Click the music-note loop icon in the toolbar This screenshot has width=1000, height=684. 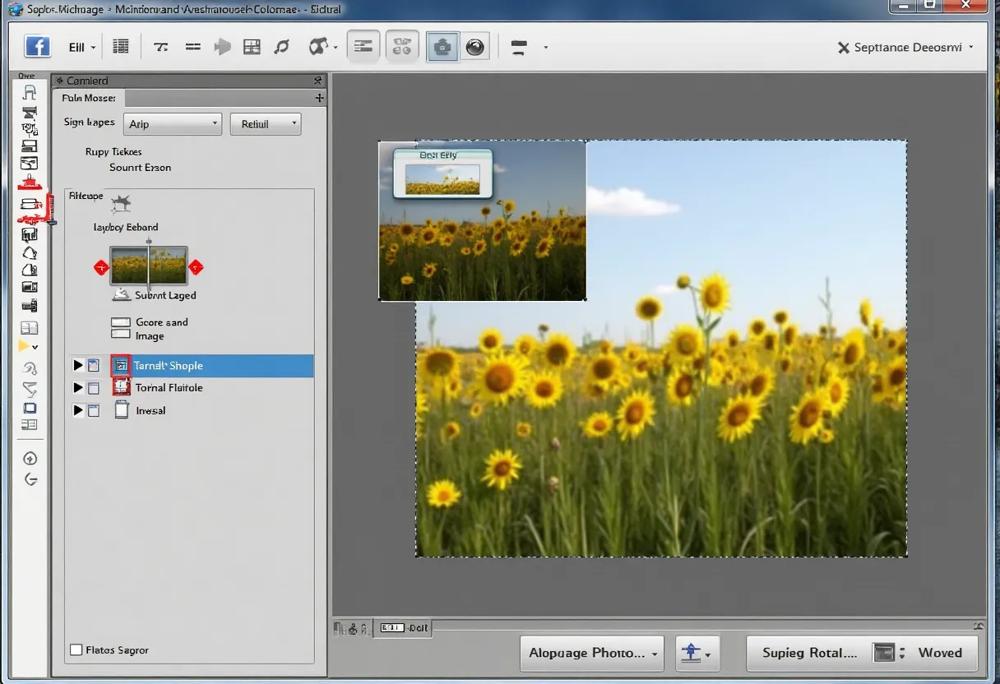coord(282,47)
